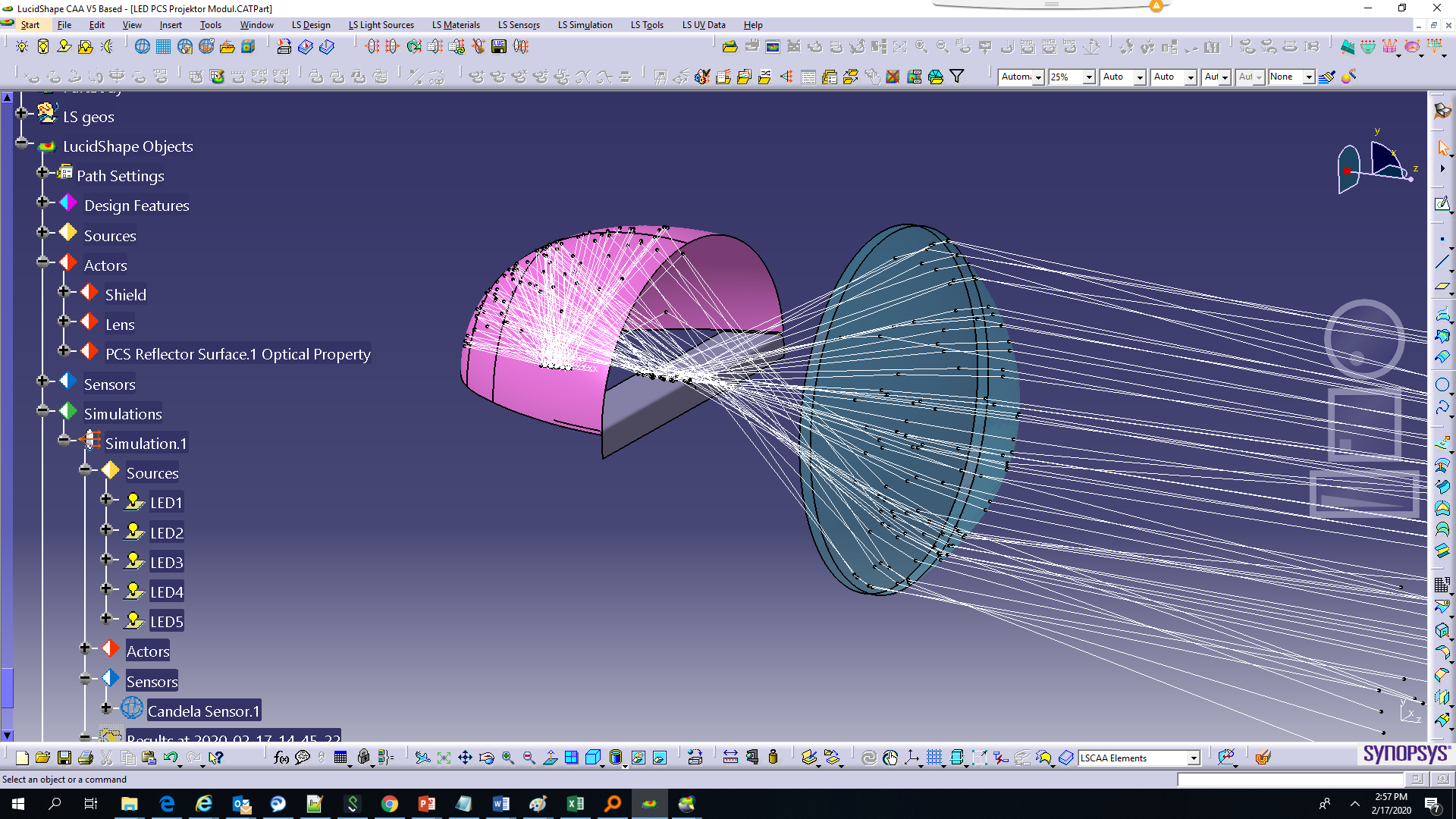Image resolution: width=1456 pixels, height=819 pixels.
Task: Open the zoom percentage dropdown showing 25%
Action: coord(1089,77)
